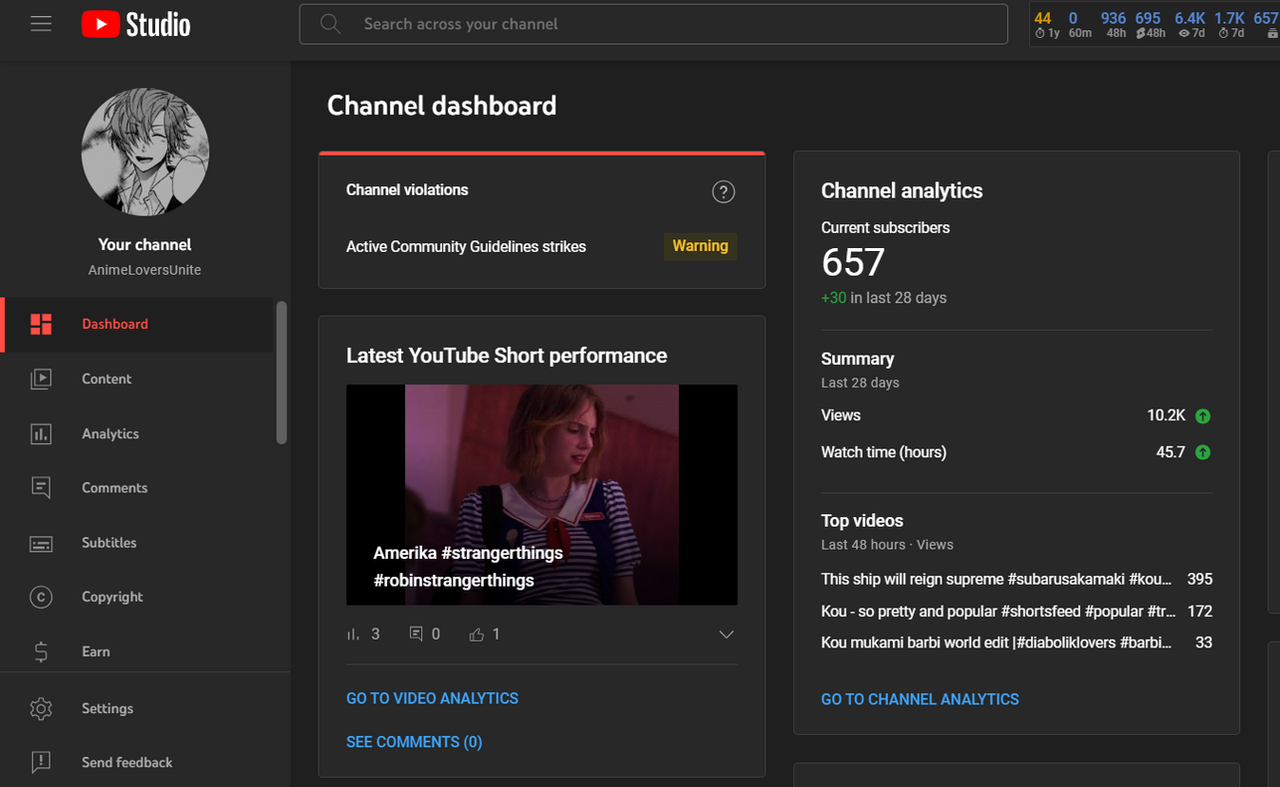
Task: Click the 0 in 60m stat in top bar
Action: (x=1079, y=24)
